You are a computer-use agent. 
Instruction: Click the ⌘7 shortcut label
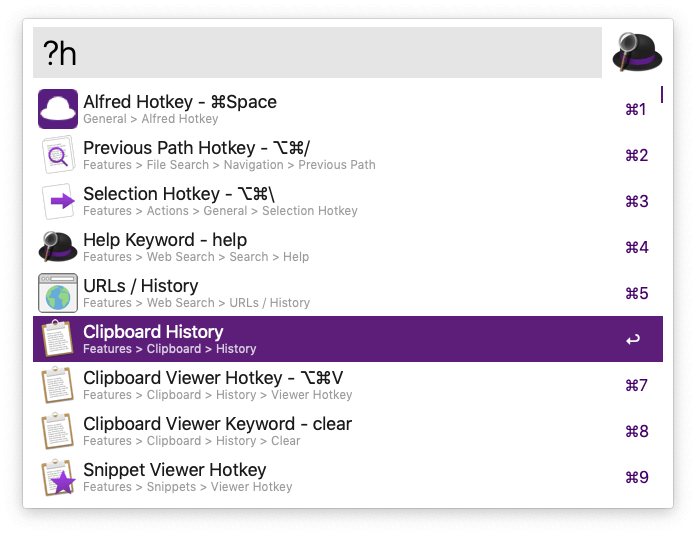(637, 385)
